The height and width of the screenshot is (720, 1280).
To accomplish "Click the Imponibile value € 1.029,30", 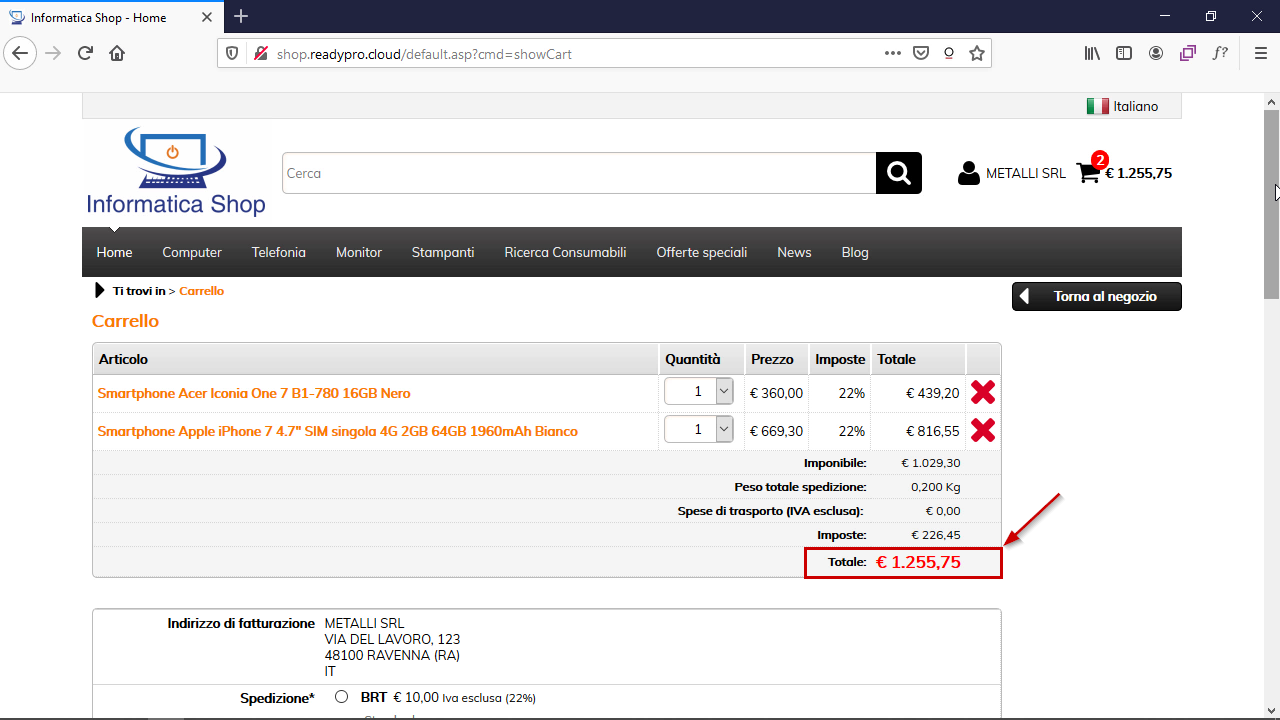I will 930,463.
